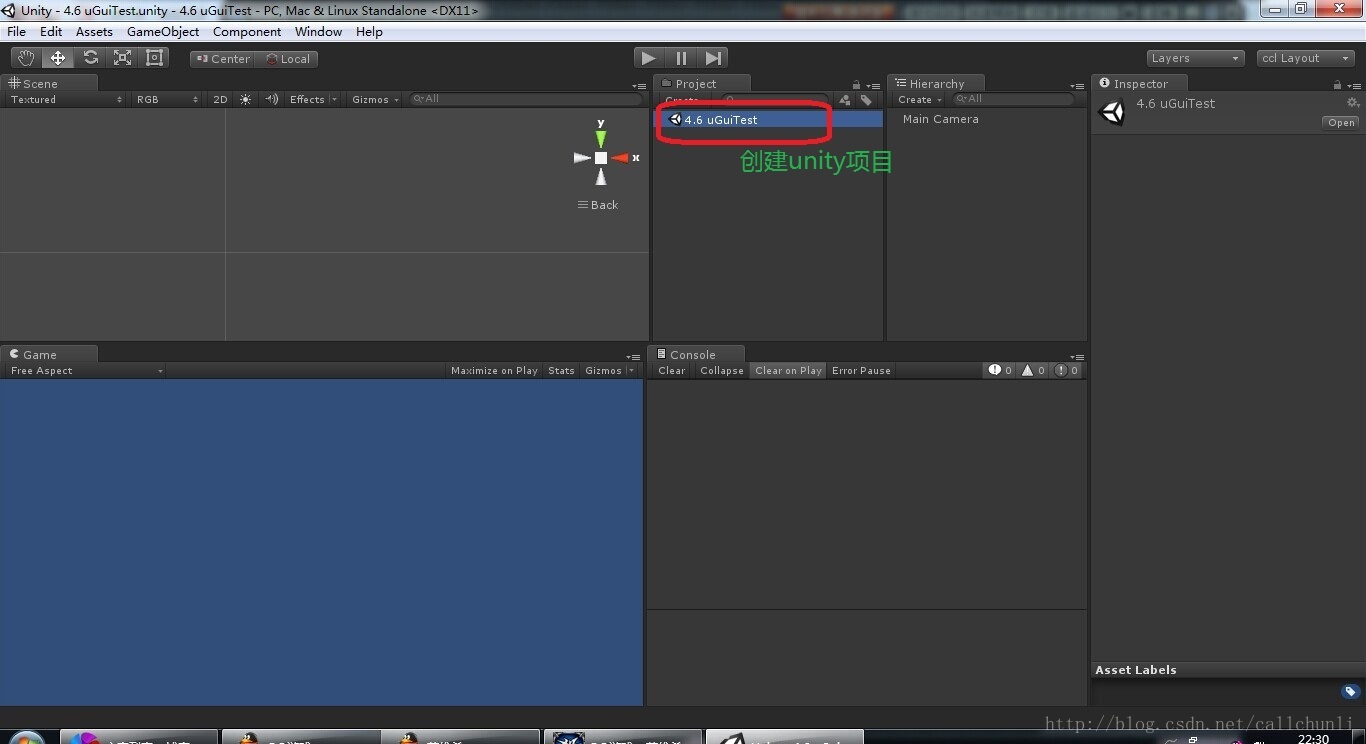Toggle 2D scene view mode

(x=220, y=99)
